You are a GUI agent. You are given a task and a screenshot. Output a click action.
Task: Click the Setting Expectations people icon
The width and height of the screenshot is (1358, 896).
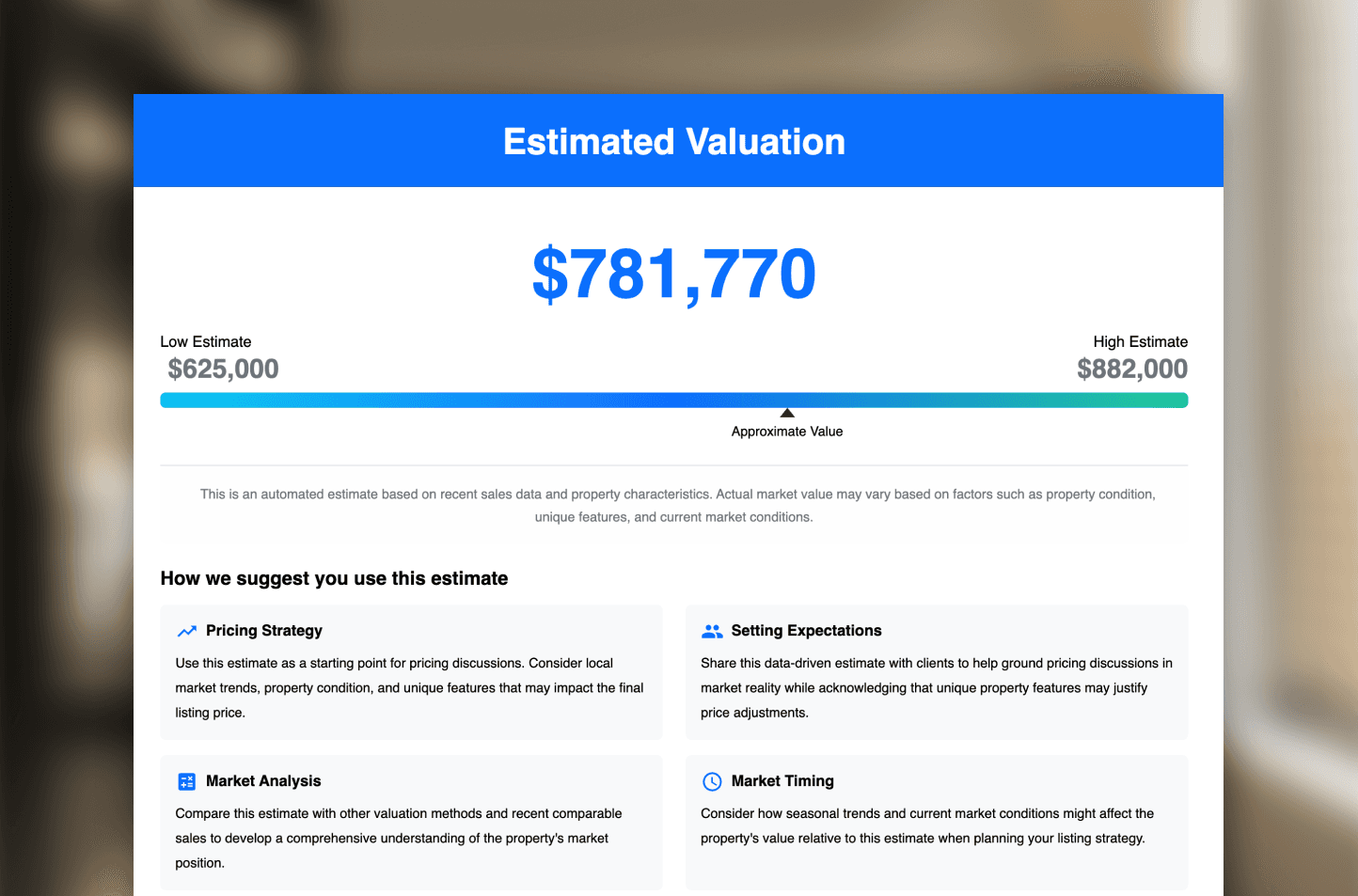tap(712, 631)
